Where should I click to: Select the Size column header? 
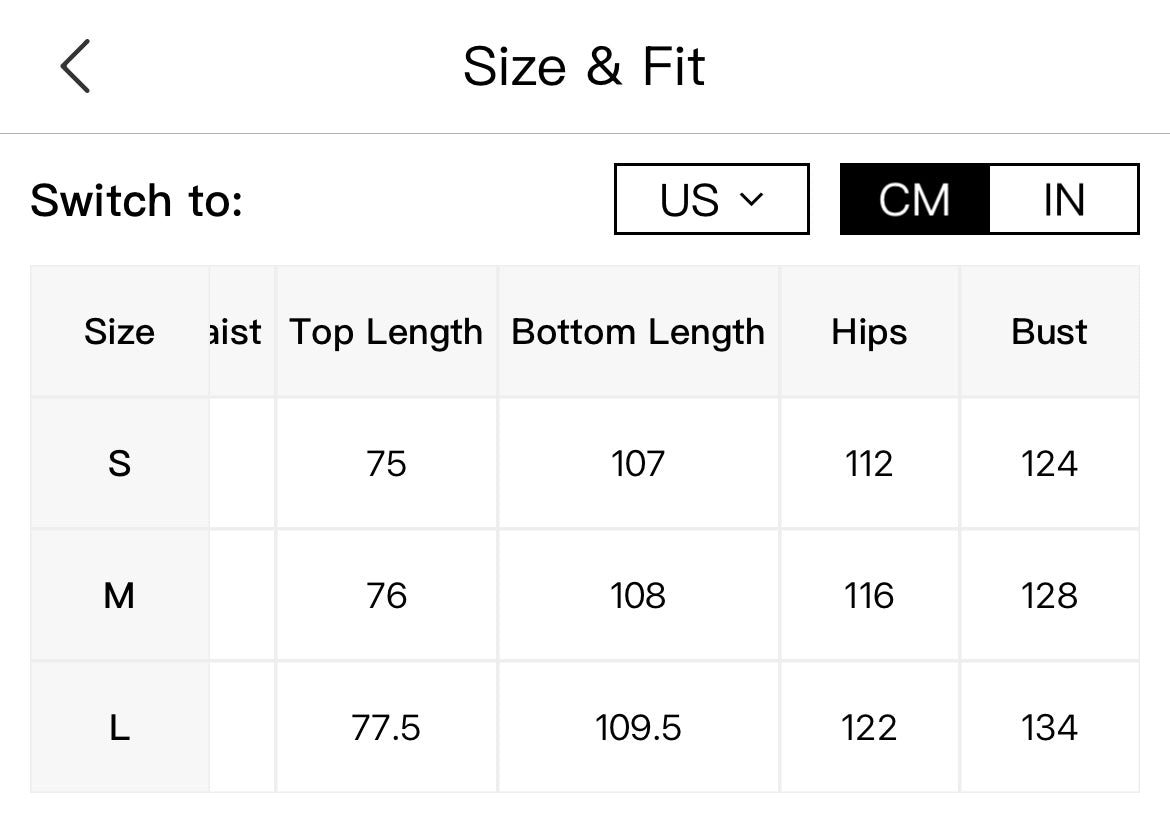click(119, 331)
